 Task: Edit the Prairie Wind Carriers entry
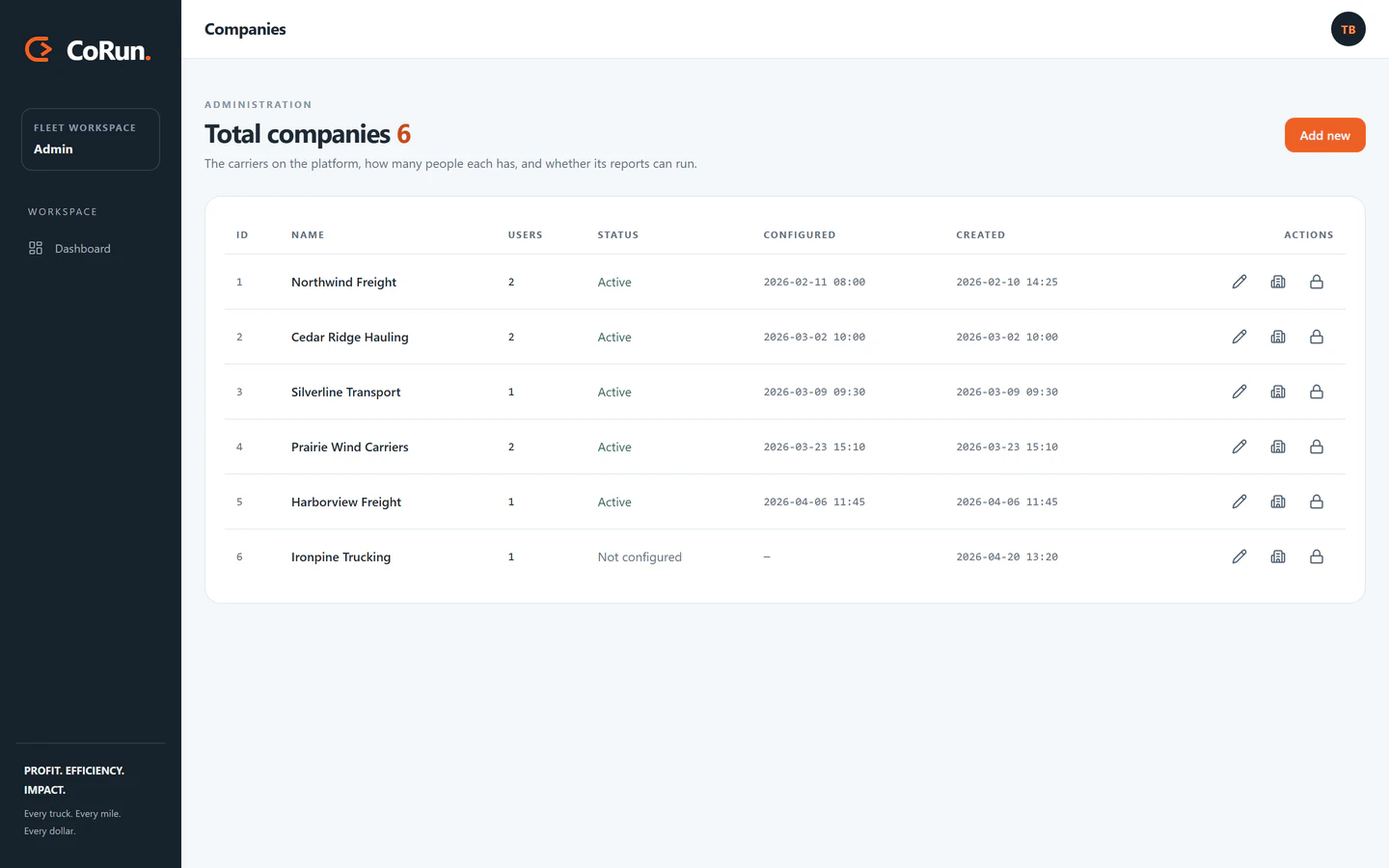(x=1239, y=447)
